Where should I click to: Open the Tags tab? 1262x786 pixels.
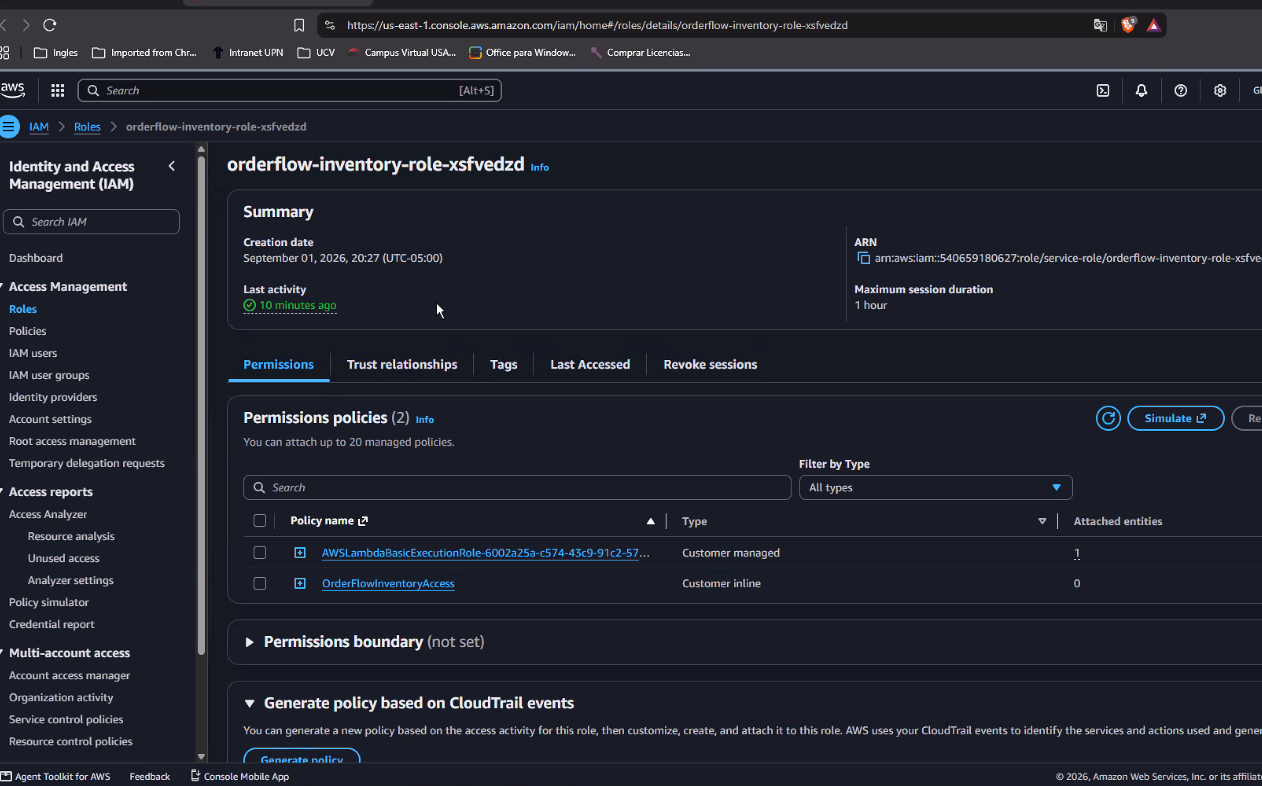coord(504,364)
